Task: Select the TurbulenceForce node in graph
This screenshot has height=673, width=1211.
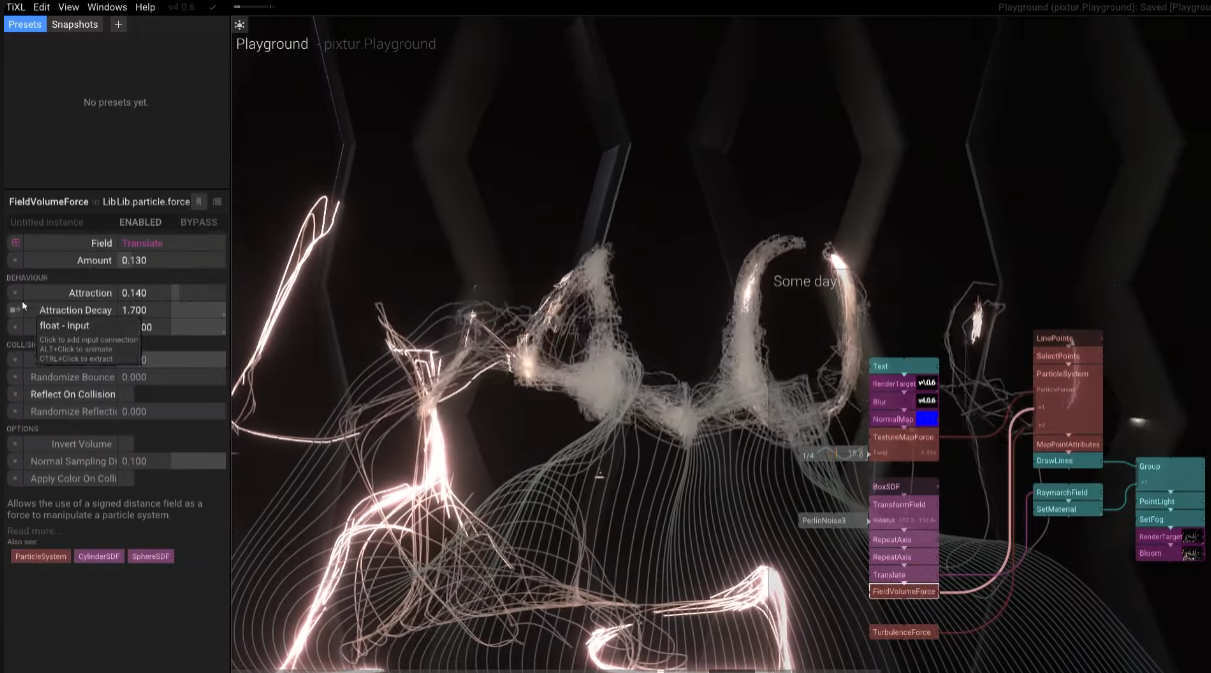Action: (903, 632)
